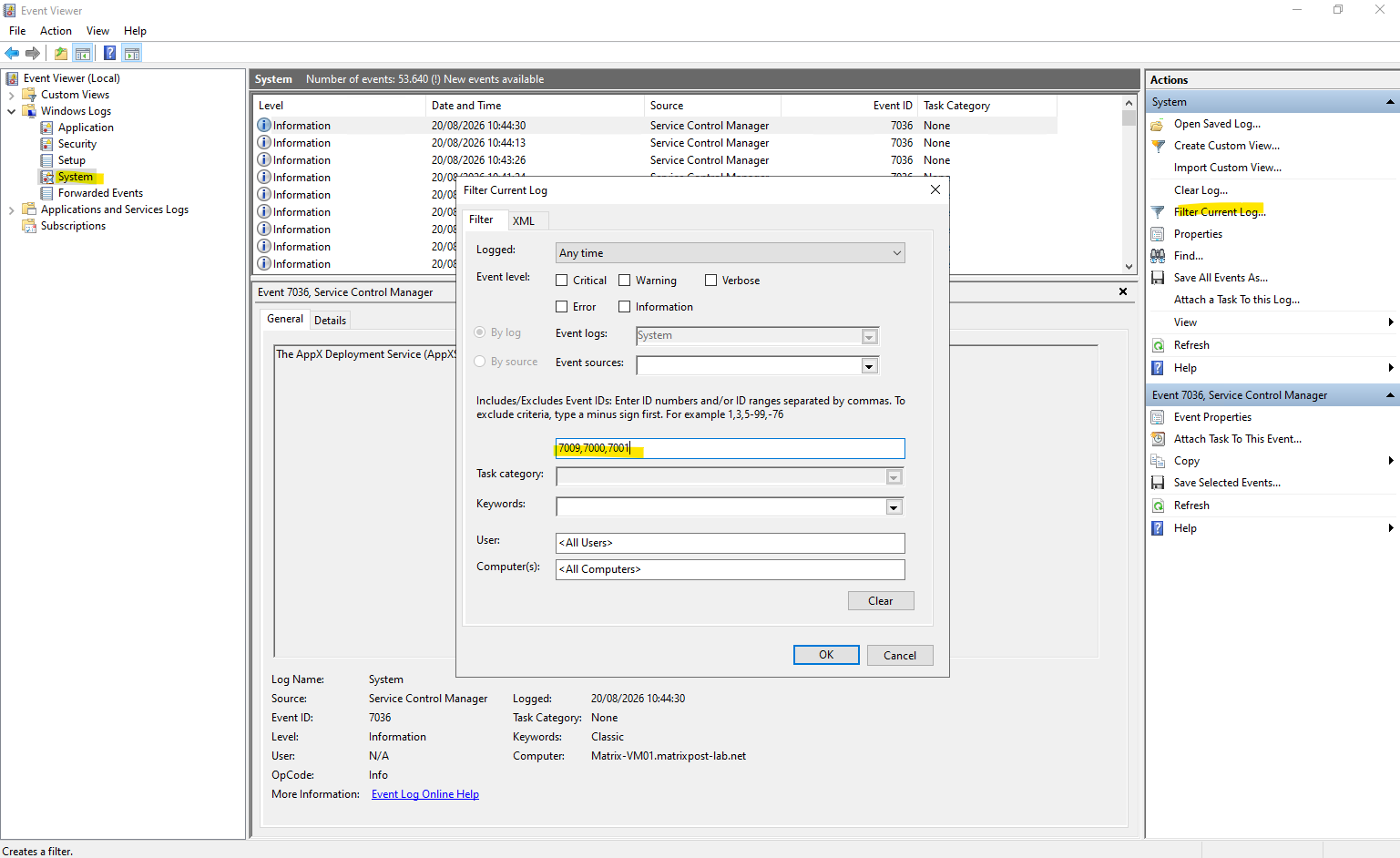Select event row dated 20/08/2026 10:44:13
This screenshot has width=1400, height=858.
pyautogui.click(x=656, y=143)
